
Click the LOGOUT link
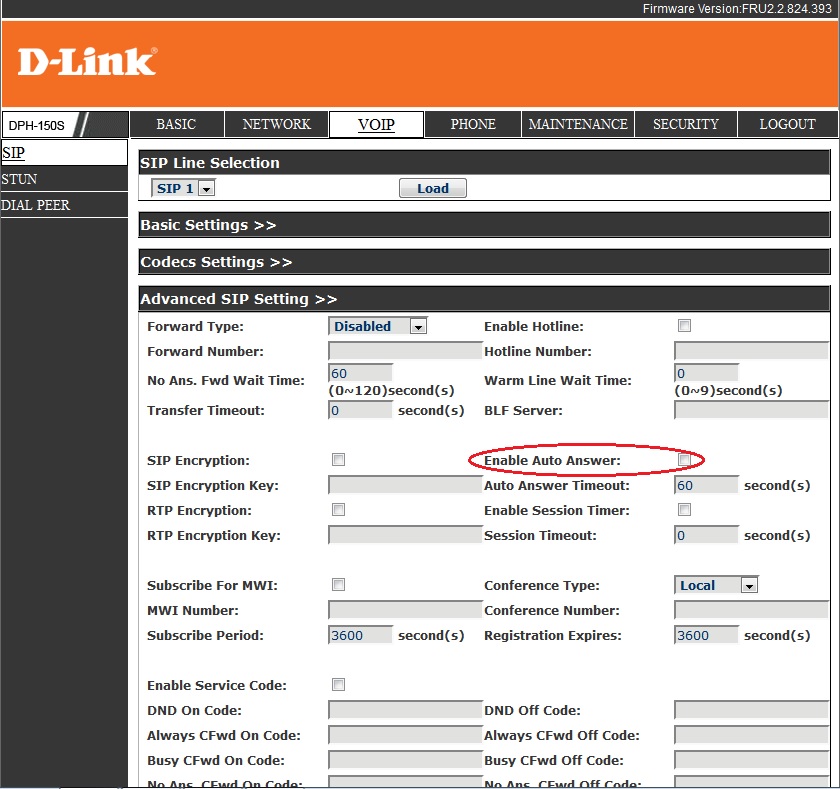coord(787,124)
